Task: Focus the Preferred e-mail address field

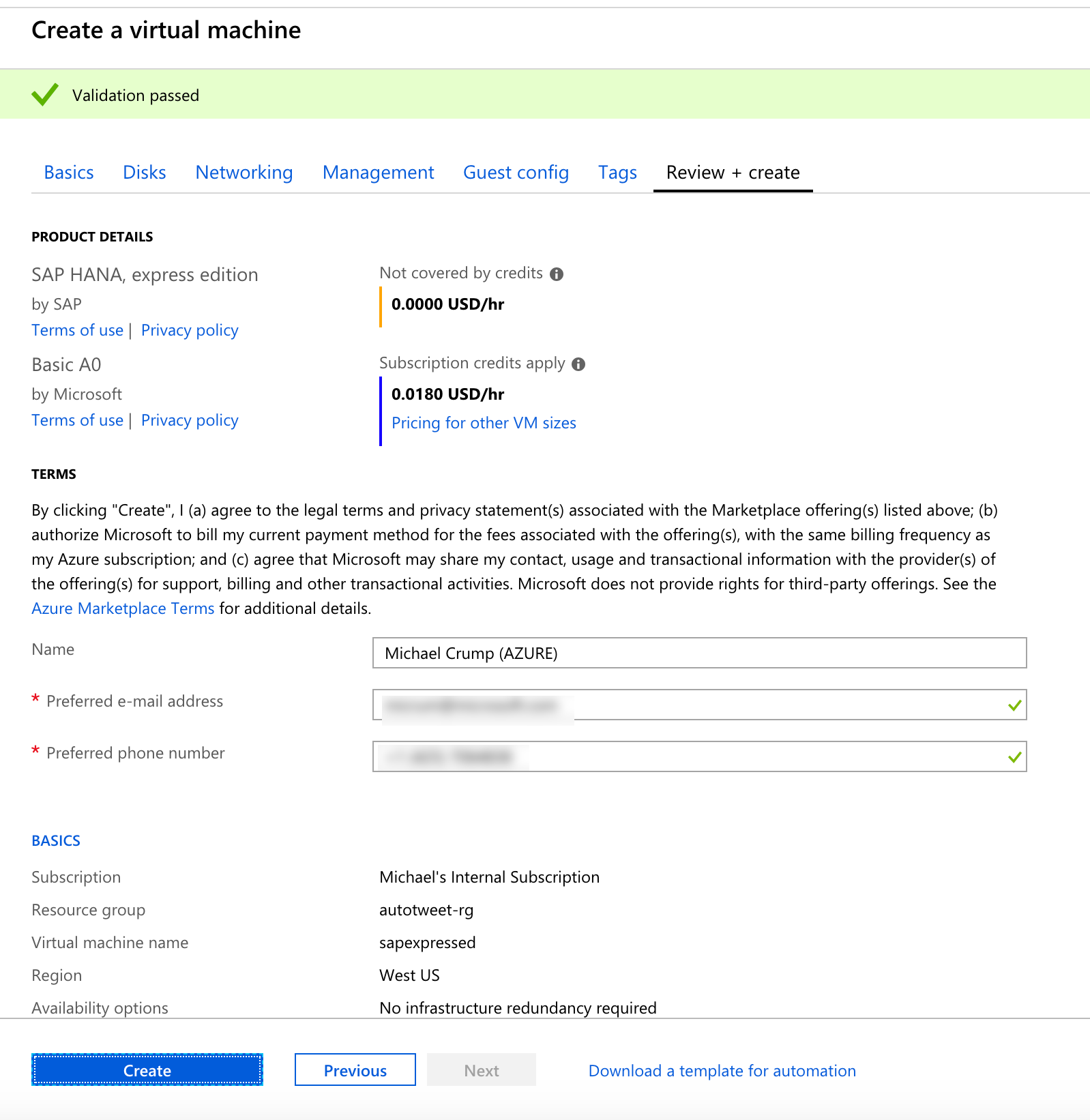Action: pos(700,705)
